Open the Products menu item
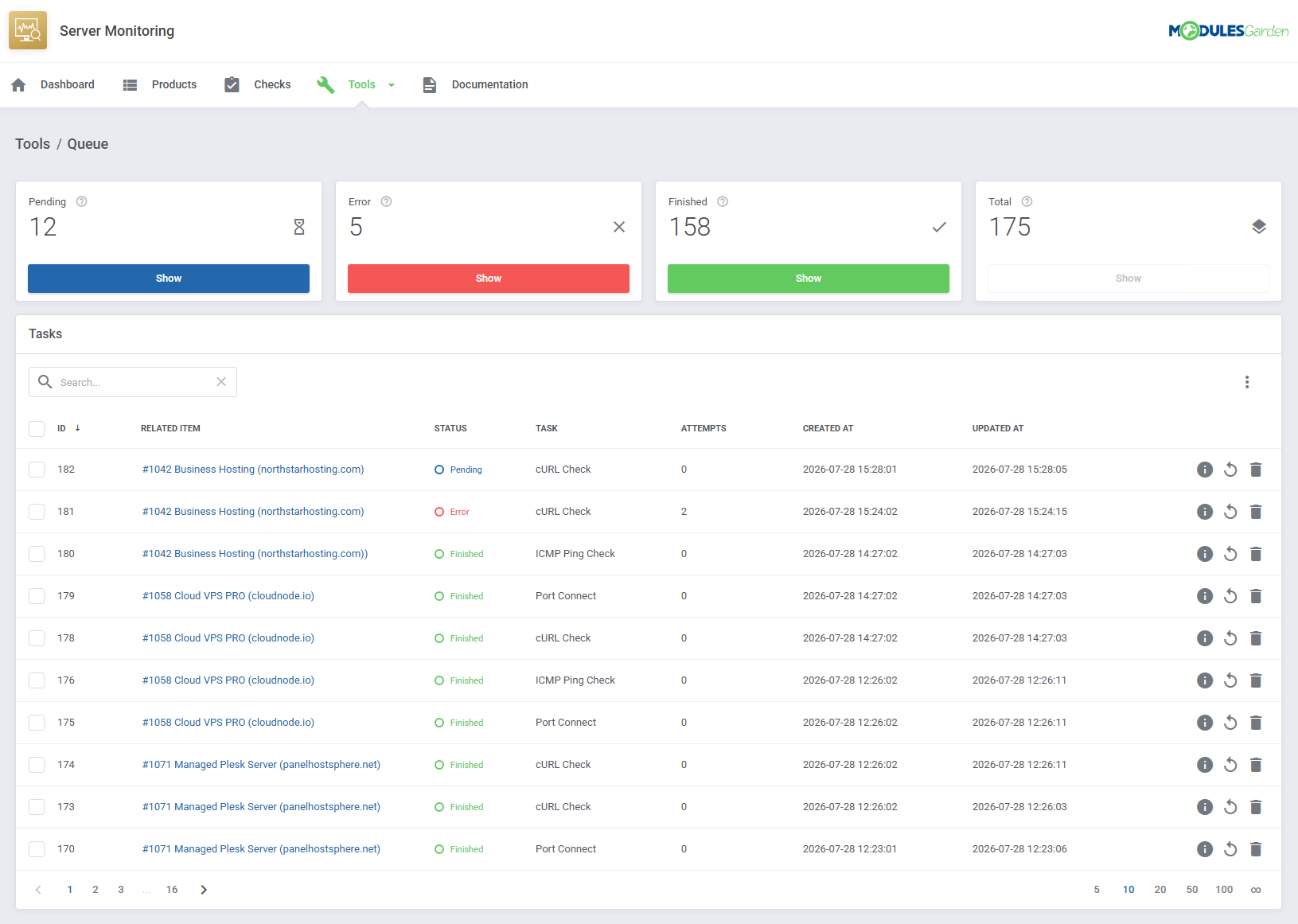Screen dimensions: 1298x924 point(159,84)
